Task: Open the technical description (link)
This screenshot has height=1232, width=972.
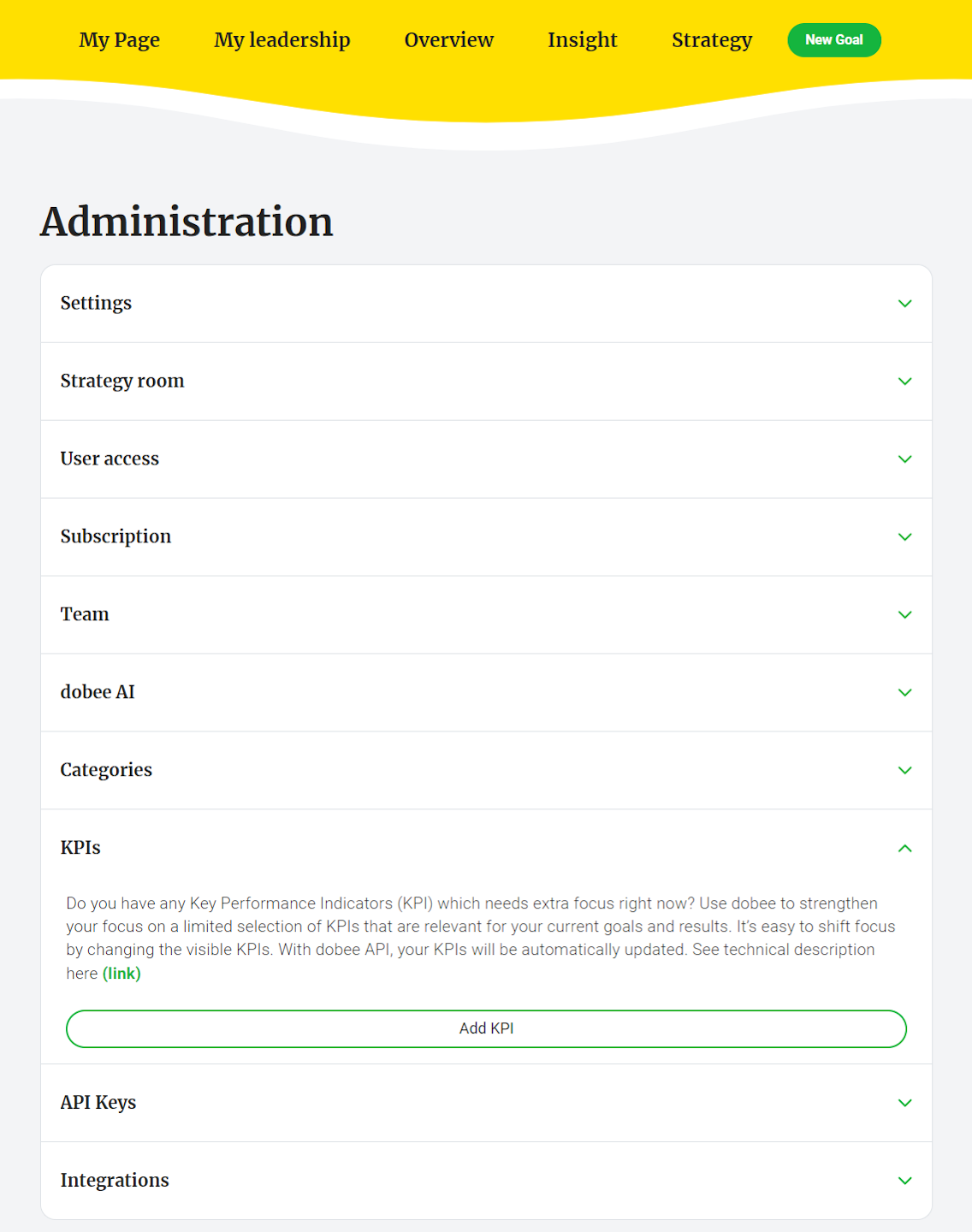Action: point(121,974)
